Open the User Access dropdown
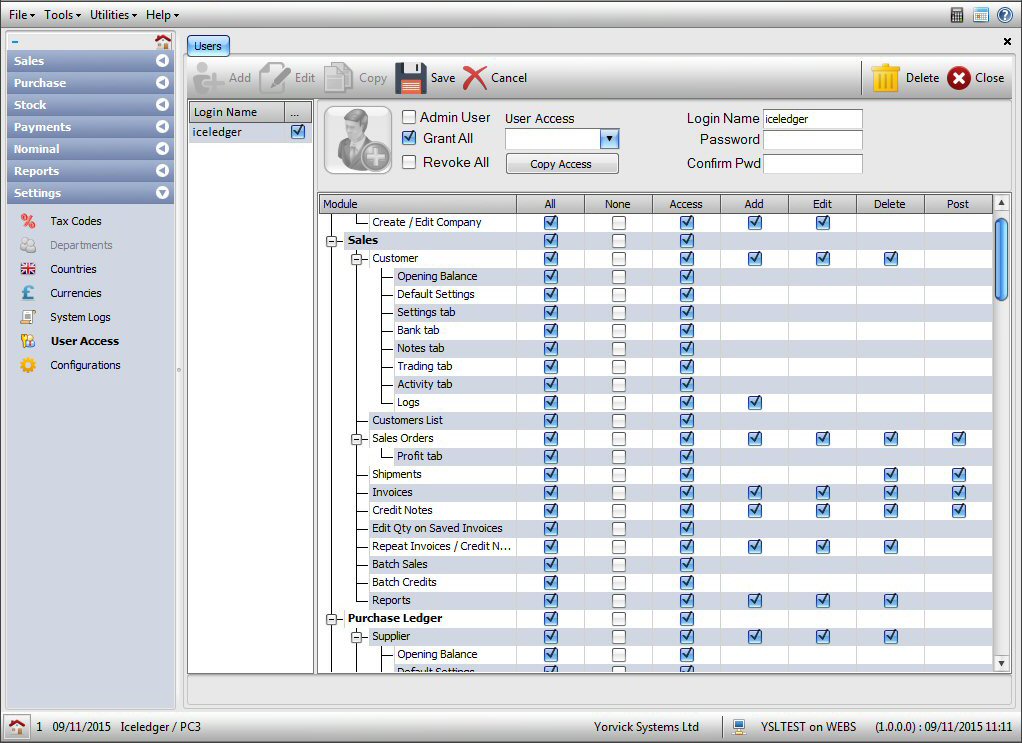 pyautogui.click(x=609, y=139)
